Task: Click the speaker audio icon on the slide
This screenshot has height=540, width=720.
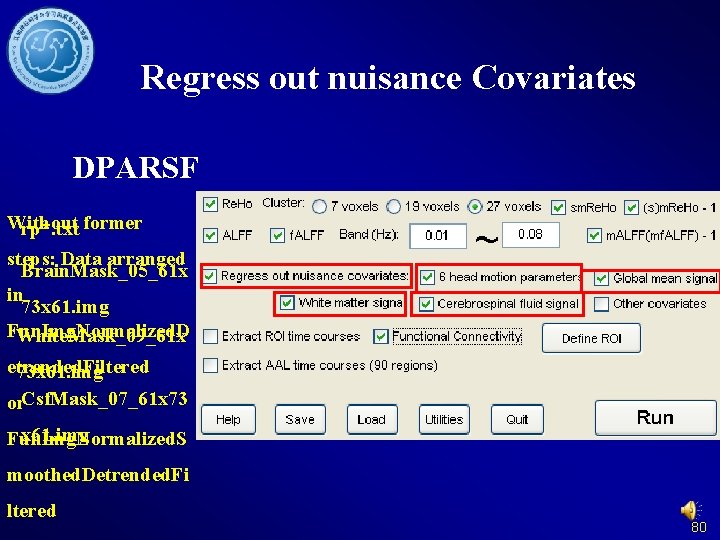Action: [x=691, y=511]
